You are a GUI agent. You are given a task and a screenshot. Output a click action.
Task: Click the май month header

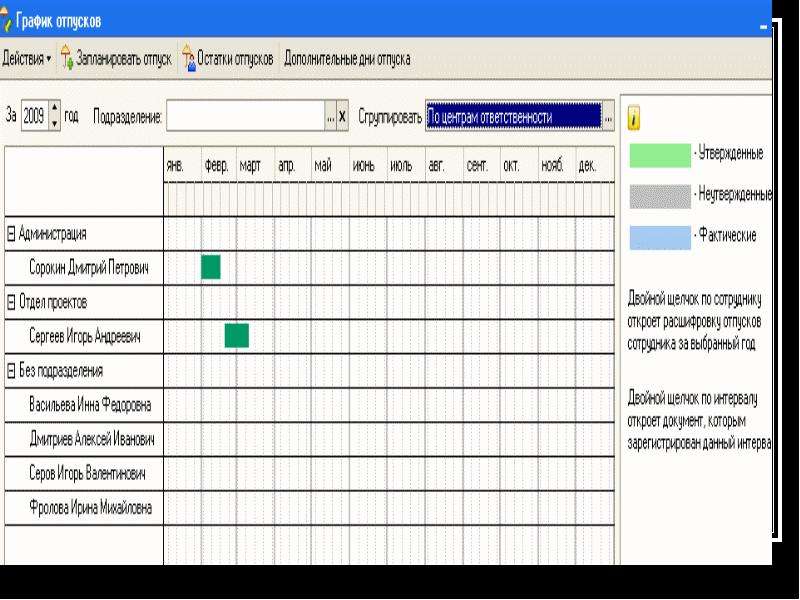point(331,165)
